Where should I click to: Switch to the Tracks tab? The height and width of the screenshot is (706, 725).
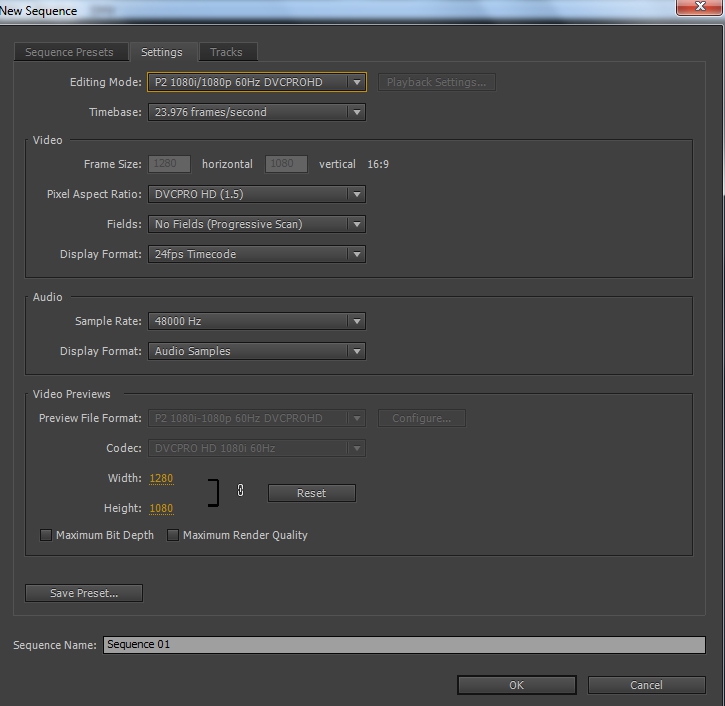click(228, 52)
